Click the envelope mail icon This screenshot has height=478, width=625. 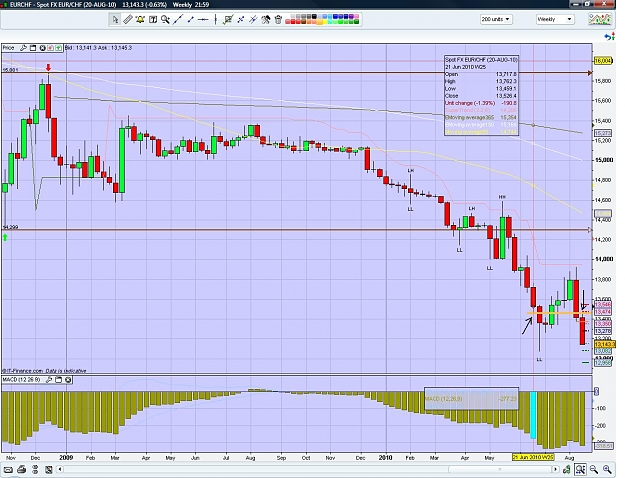pyautogui.click(x=8, y=470)
